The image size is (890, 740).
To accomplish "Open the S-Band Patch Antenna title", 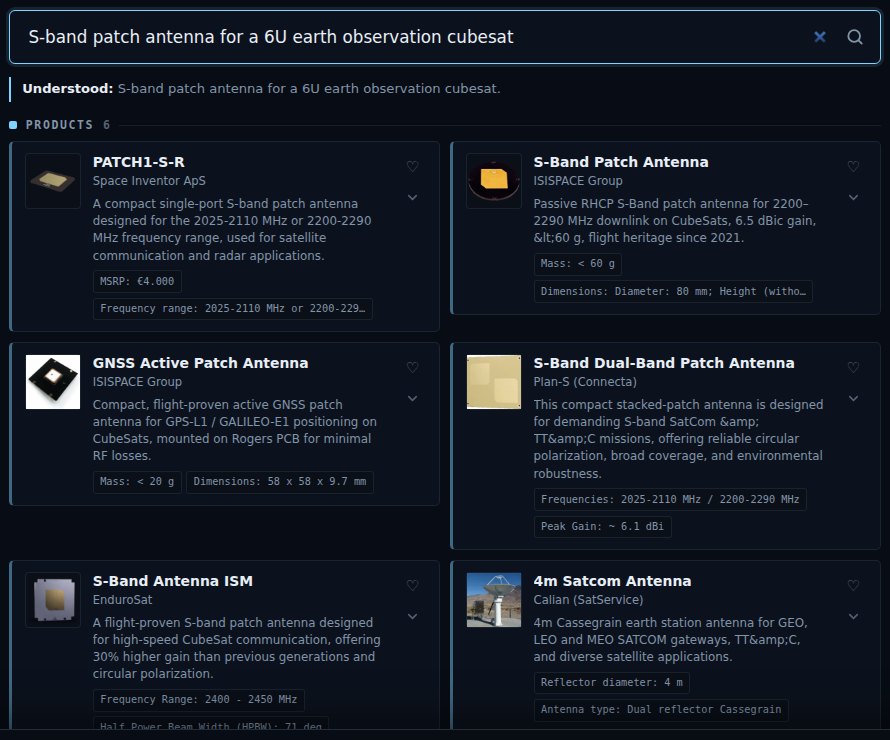I will (621, 162).
